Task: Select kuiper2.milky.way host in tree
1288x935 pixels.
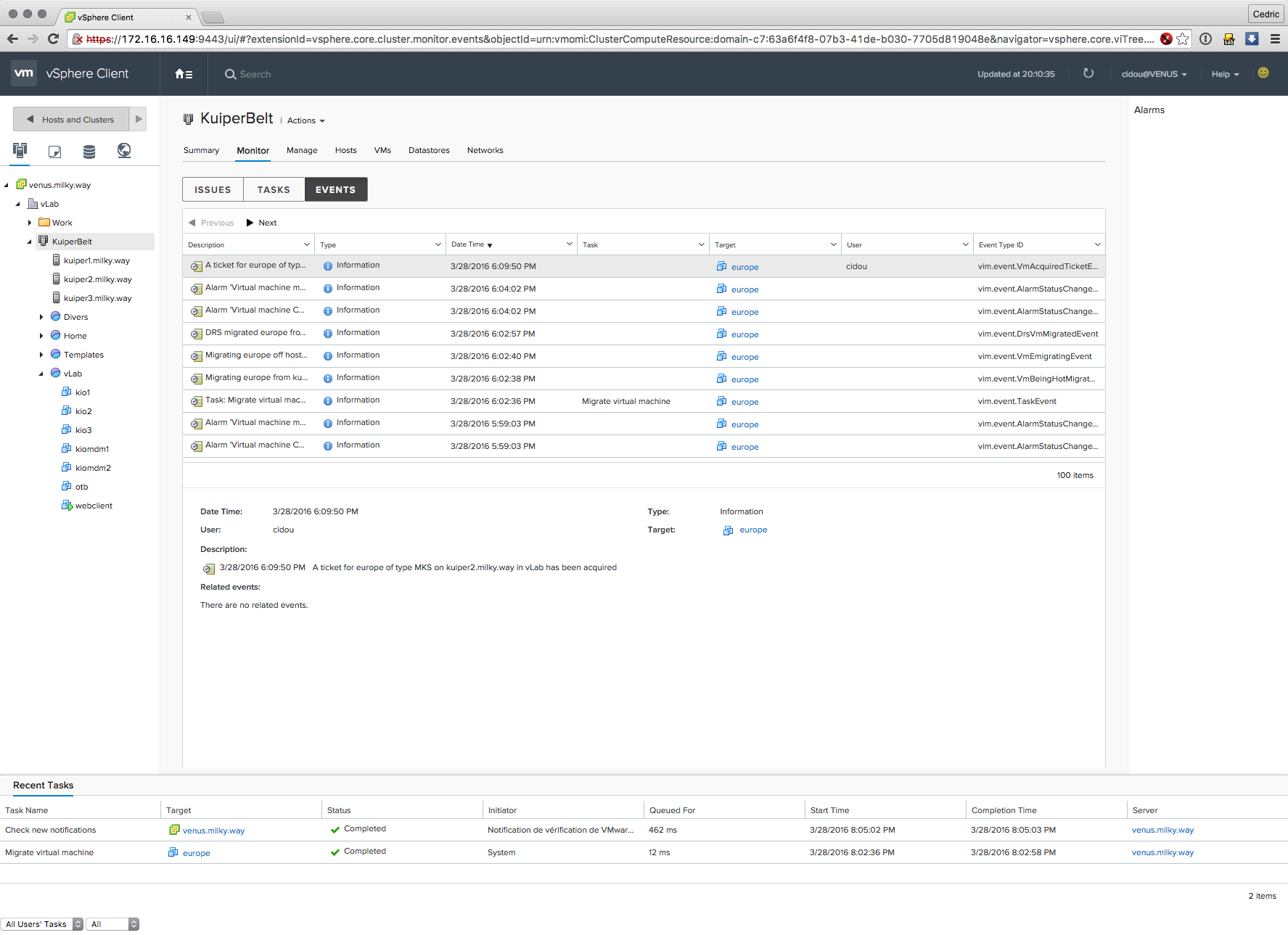Action: tap(97, 279)
